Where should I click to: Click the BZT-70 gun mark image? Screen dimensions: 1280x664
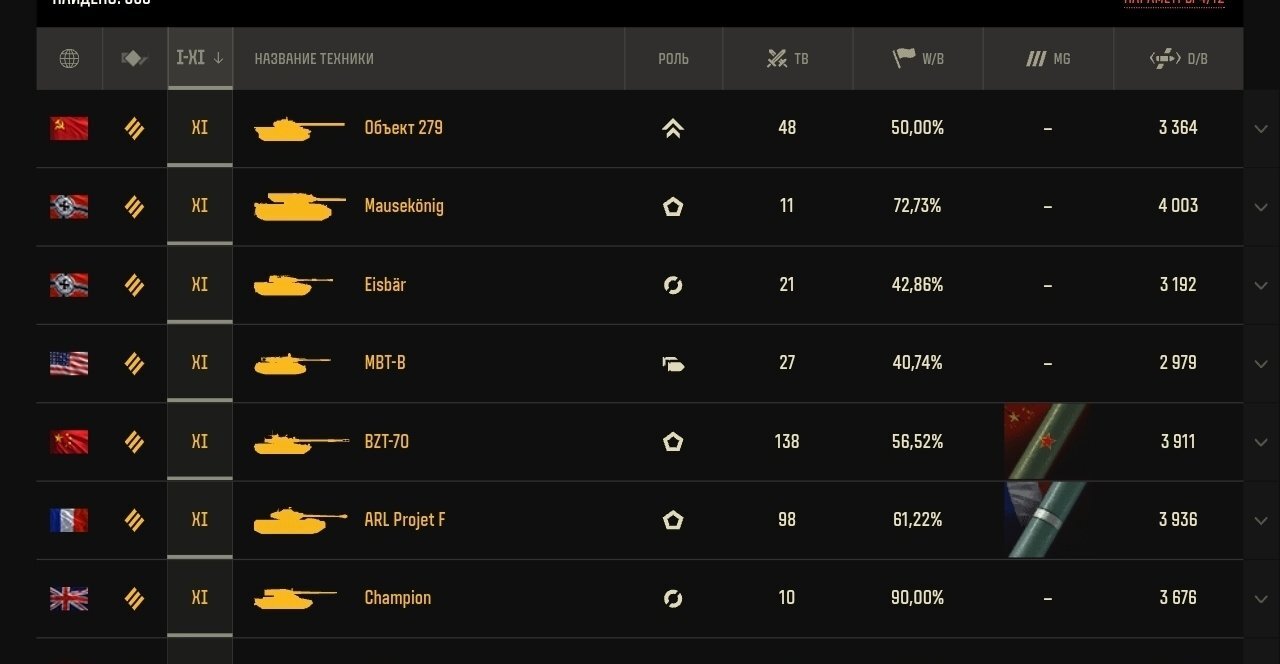click(1045, 442)
